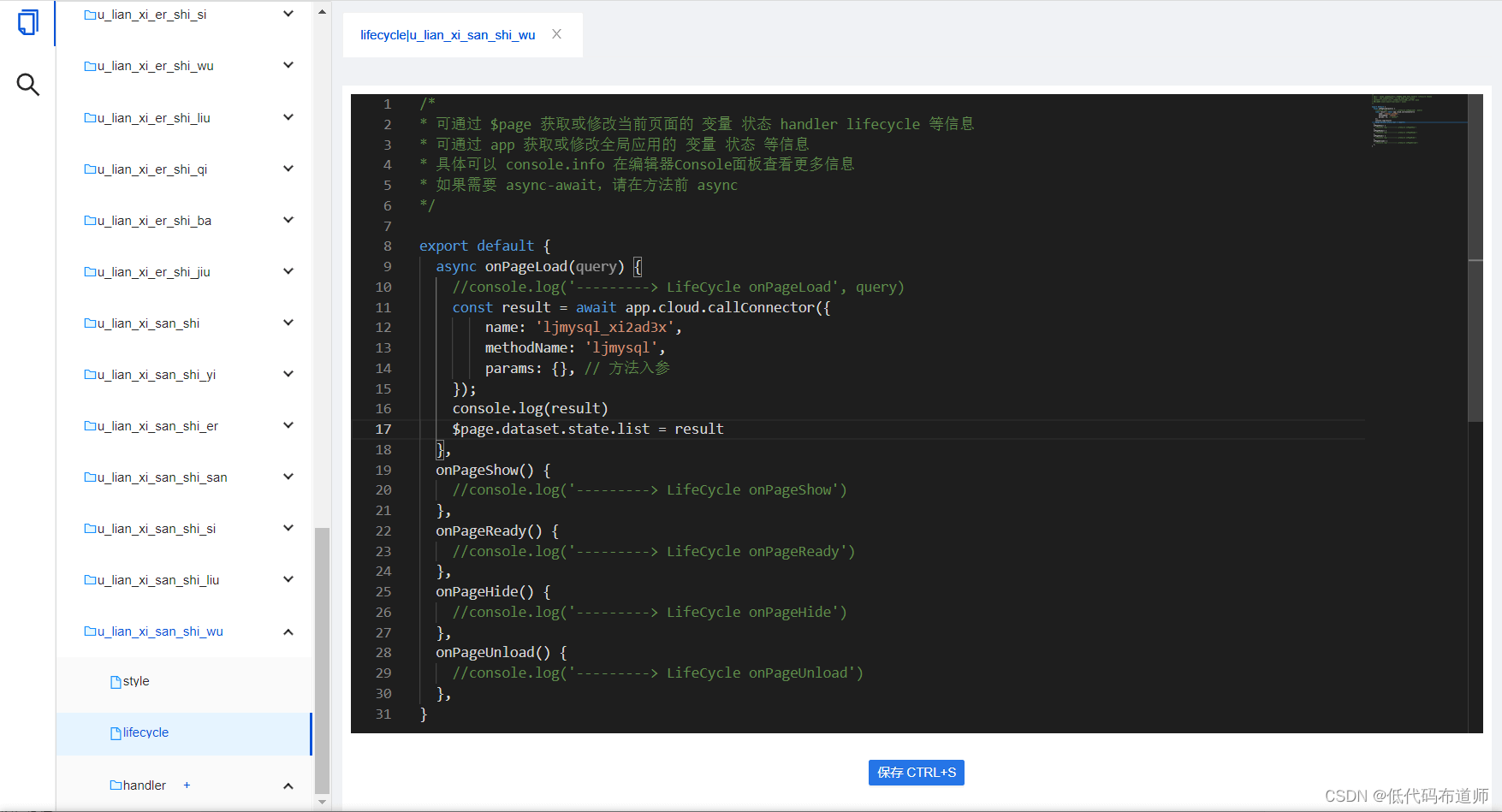Image resolution: width=1502 pixels, height=812 pixels.
Task: Expand the u_lian_xi_san_shi_er folder chevron
Action: click(288, 425)
